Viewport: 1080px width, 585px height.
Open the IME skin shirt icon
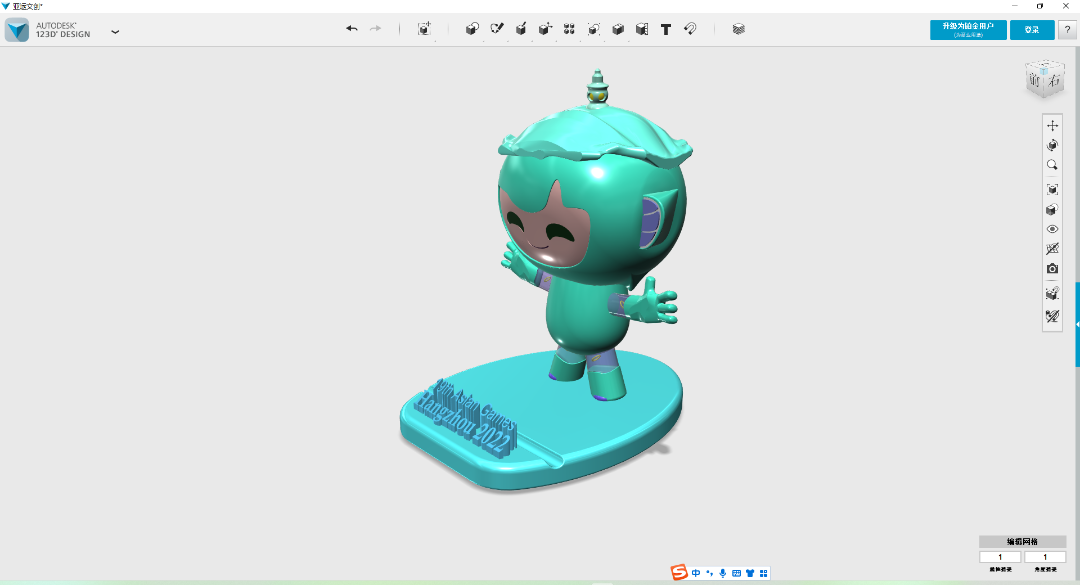pyautogui.click(x=750, y=573)
